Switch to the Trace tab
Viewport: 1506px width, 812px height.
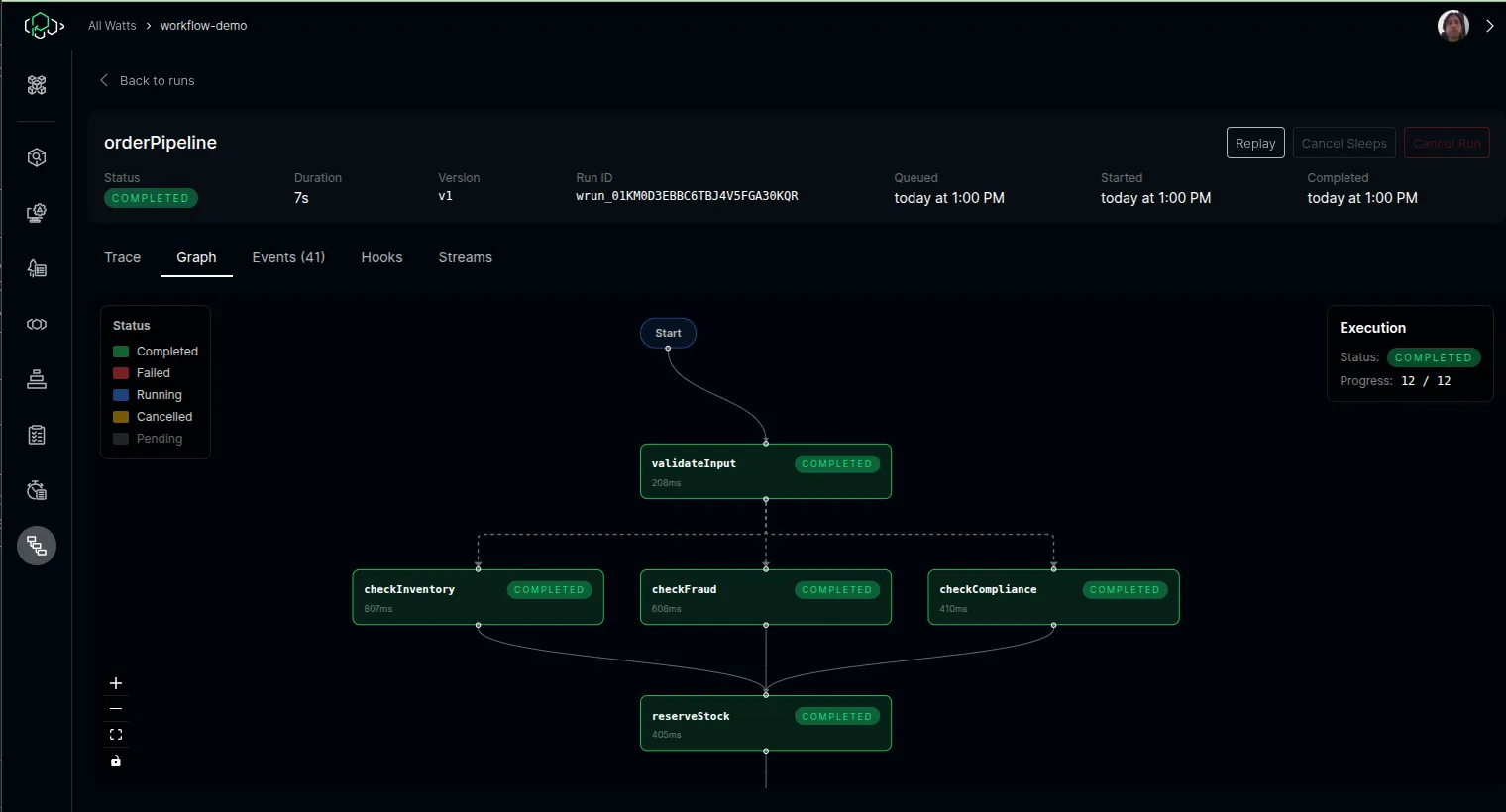point(122,257)
